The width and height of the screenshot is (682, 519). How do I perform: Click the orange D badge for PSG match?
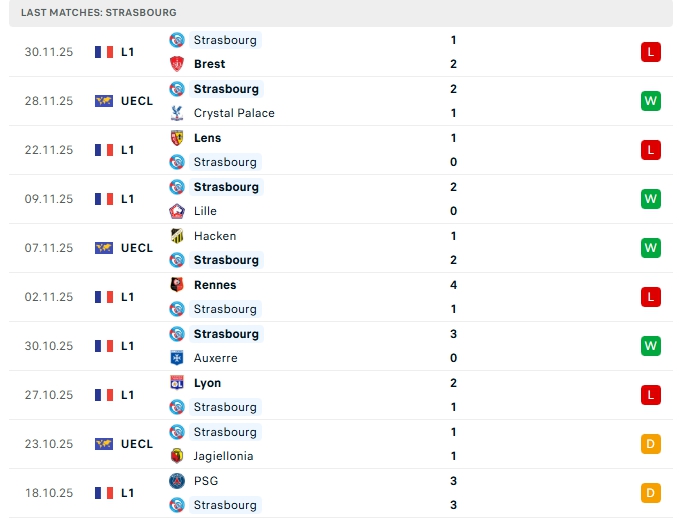[651, 493]
